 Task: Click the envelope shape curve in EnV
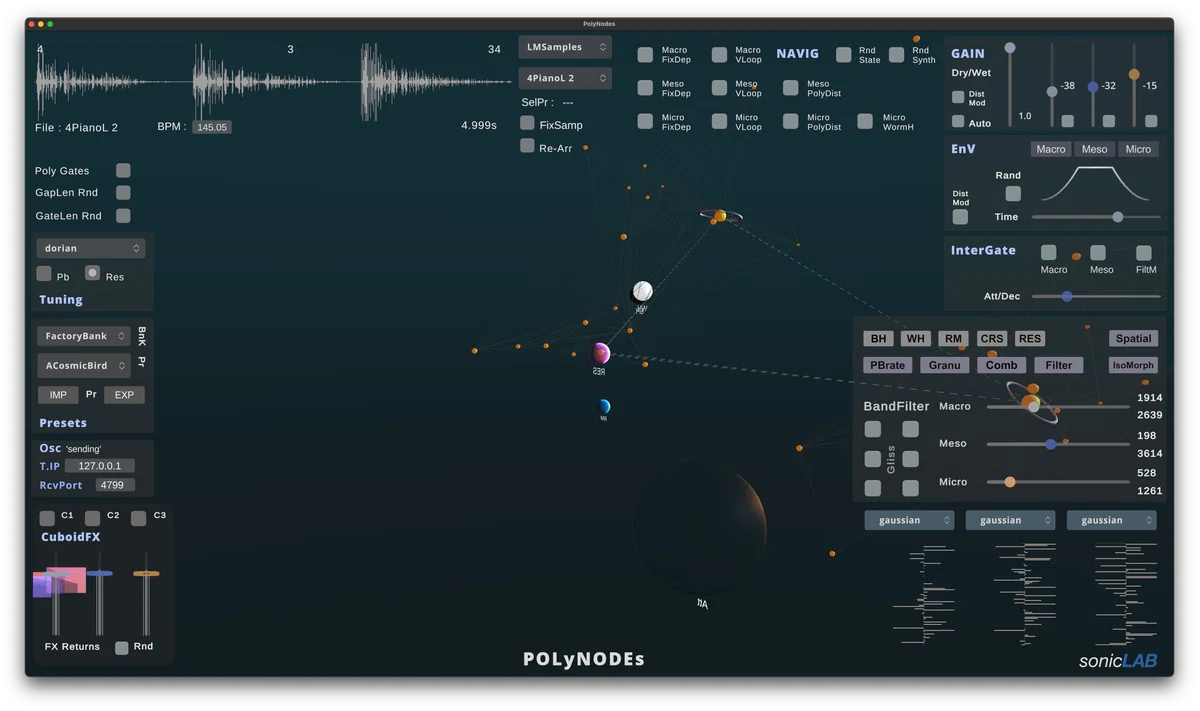pos(1096,185)
